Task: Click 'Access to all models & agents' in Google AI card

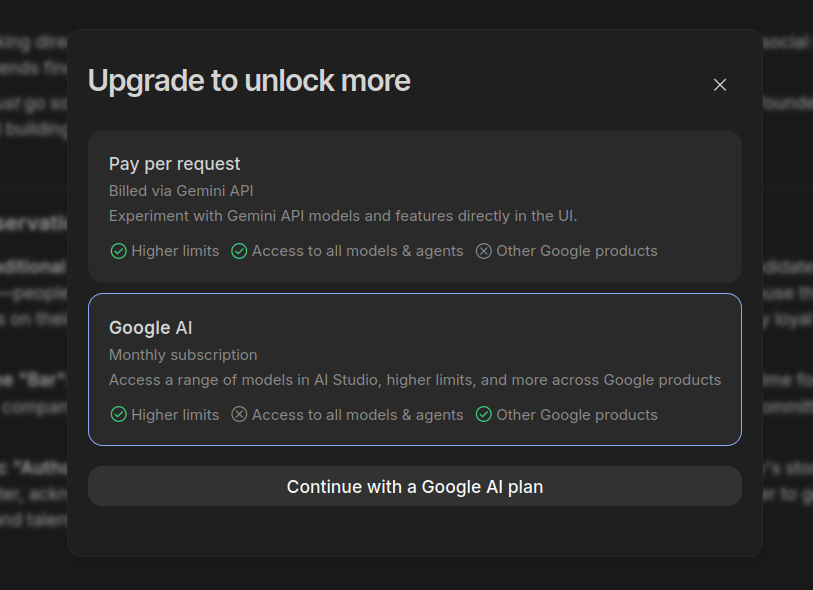Action: point(358,415)
